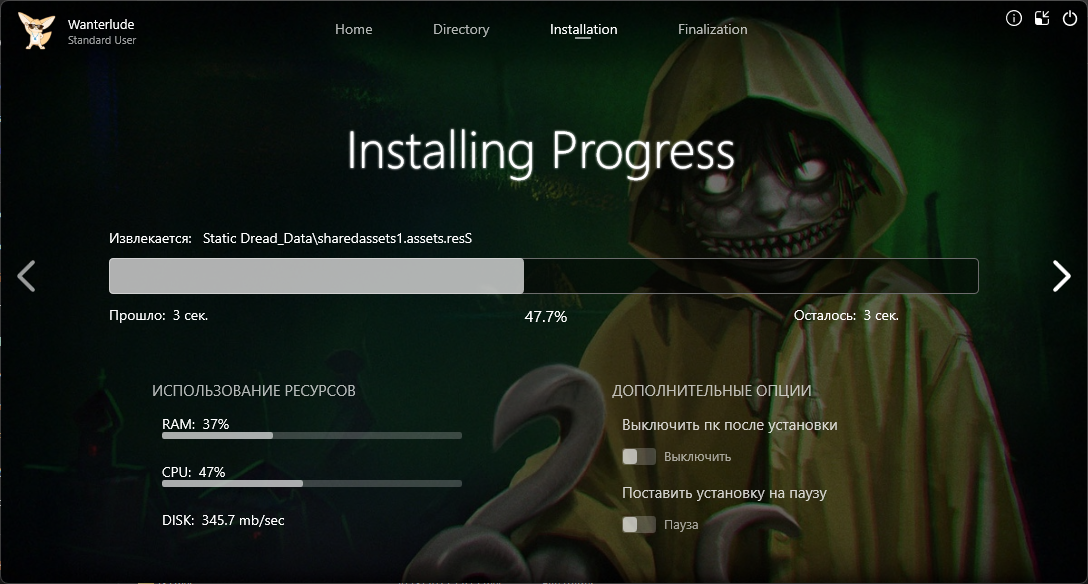Click the Пауза label beside the toggle

click(x=681, y=525)
